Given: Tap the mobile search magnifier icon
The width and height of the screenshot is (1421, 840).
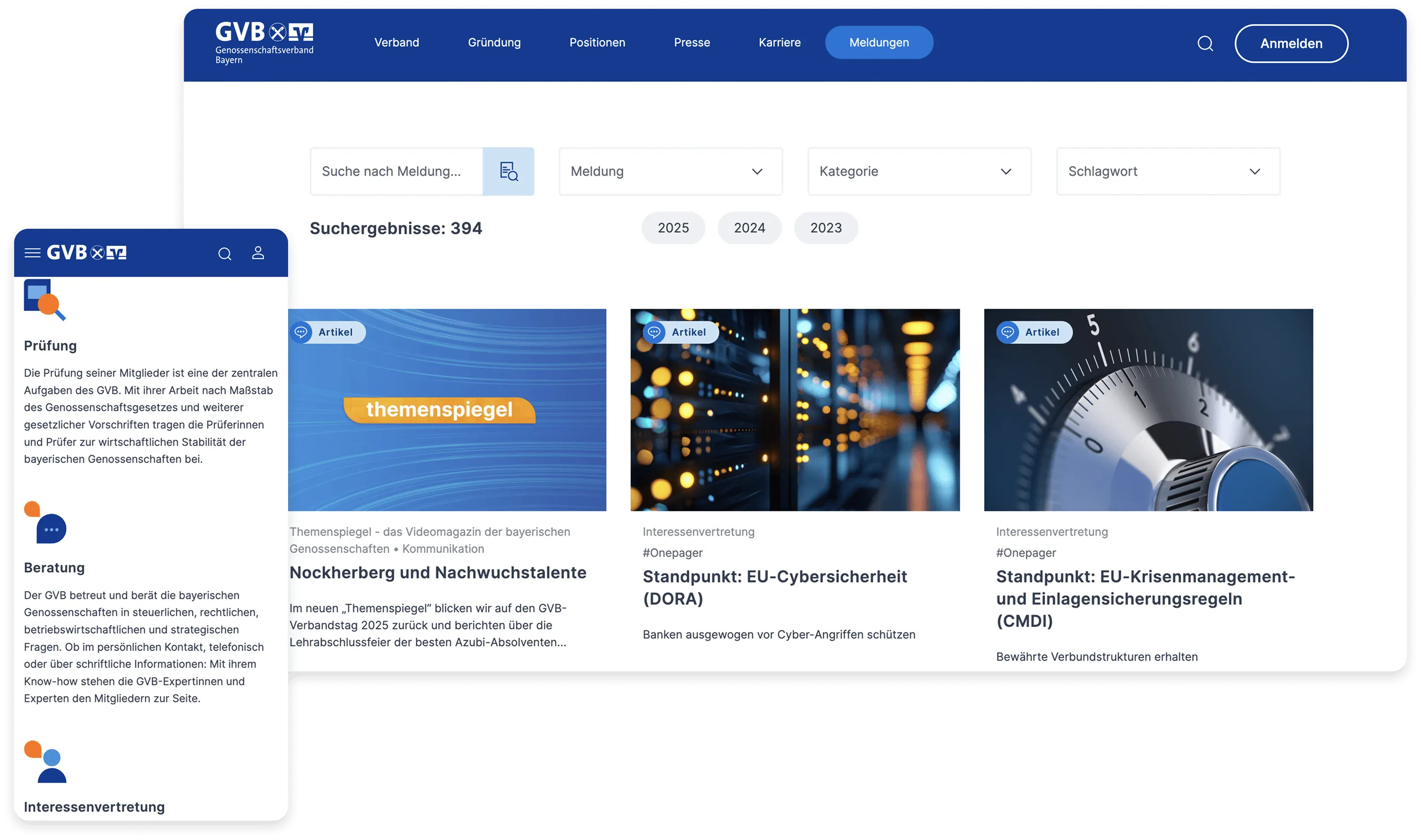Looking at the screenshot, I should coord(225,254).
